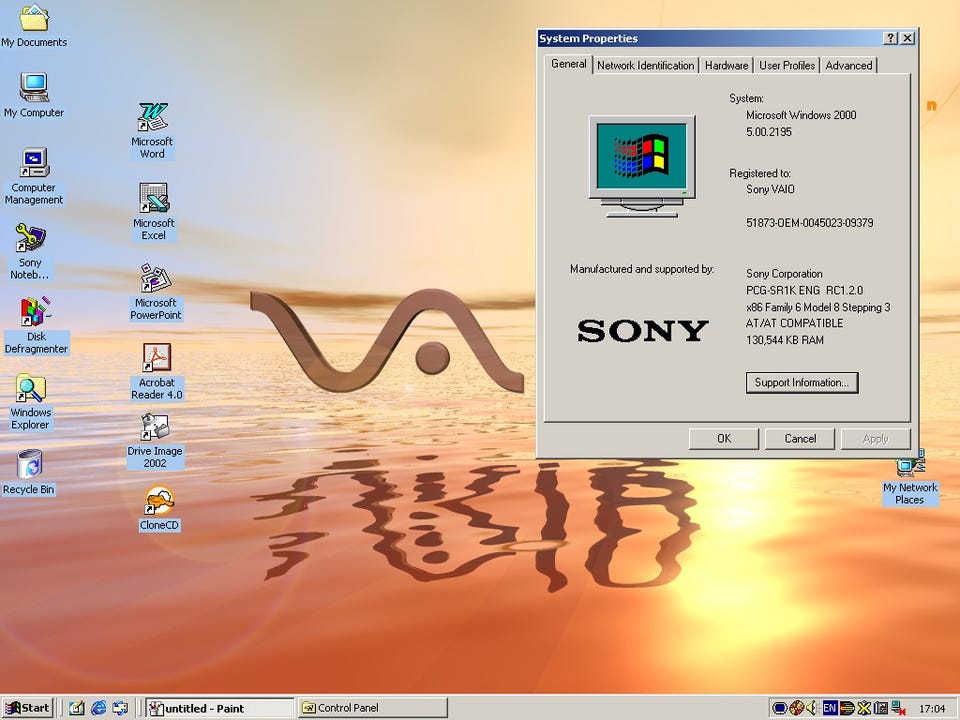Click the Acrobat Reader 4.0 shortcut
Viewport: 960px width, 720px height.
point(157,372)
